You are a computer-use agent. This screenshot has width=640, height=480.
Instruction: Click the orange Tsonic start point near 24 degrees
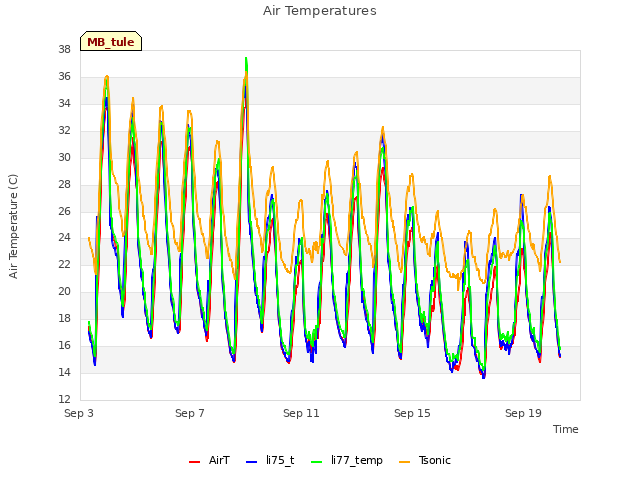tap(89, 238)
